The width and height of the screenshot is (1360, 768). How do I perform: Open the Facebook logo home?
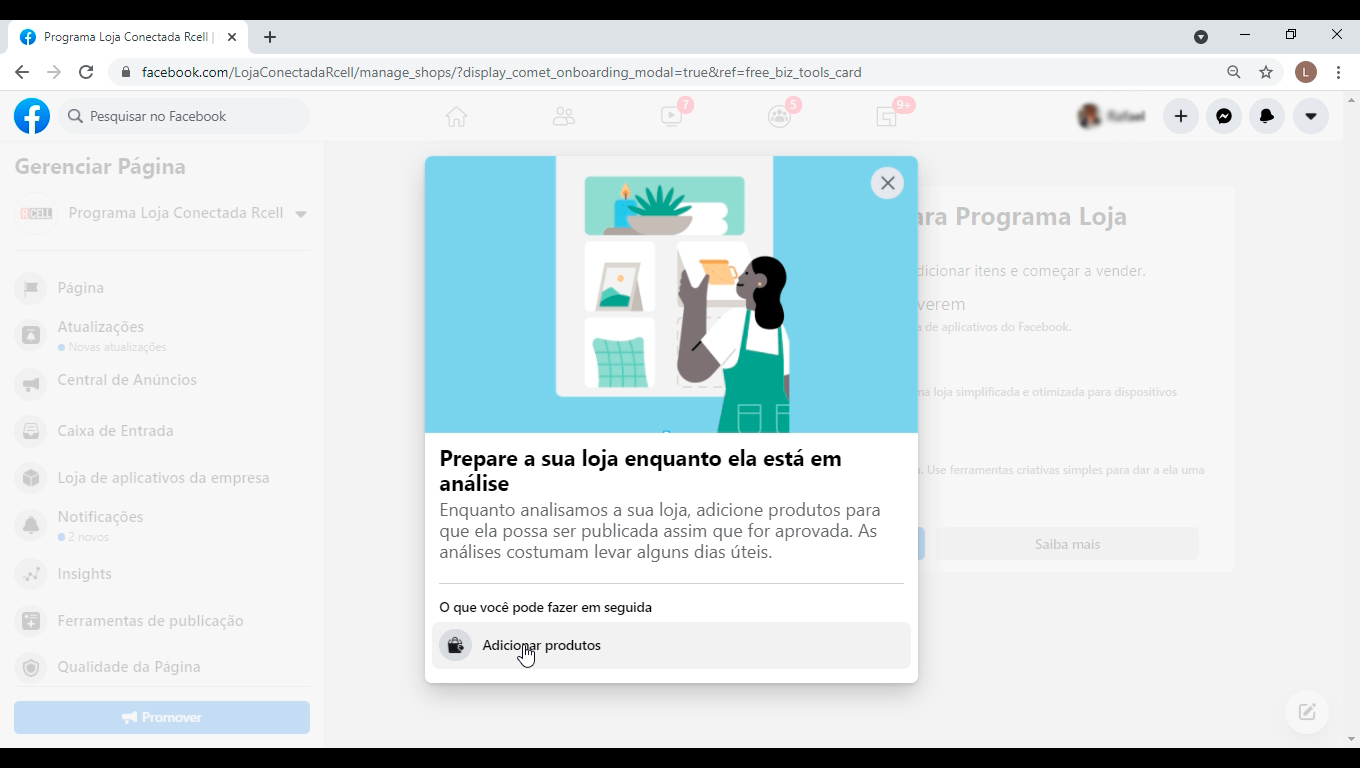[32, 116]
